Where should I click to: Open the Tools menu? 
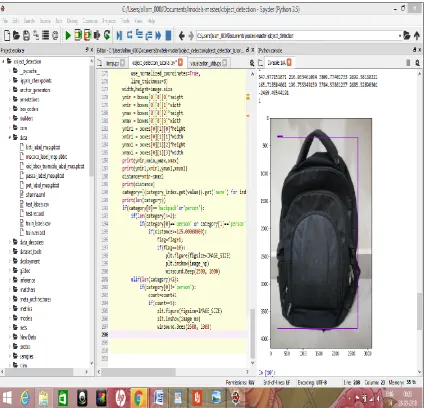pyautogui.click(x=125, y=21)
